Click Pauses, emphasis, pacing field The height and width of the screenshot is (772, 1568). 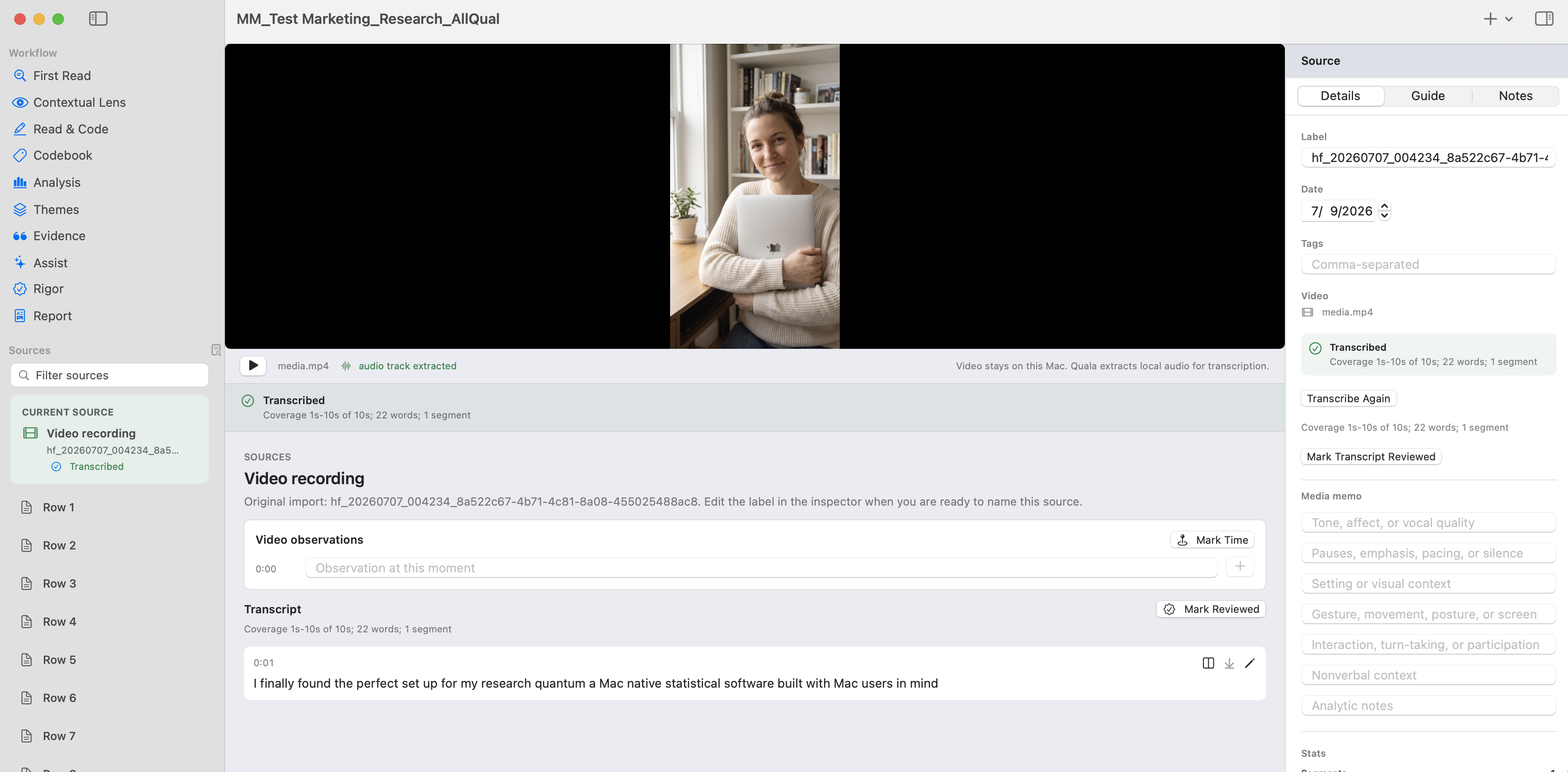pos(1428,553)
